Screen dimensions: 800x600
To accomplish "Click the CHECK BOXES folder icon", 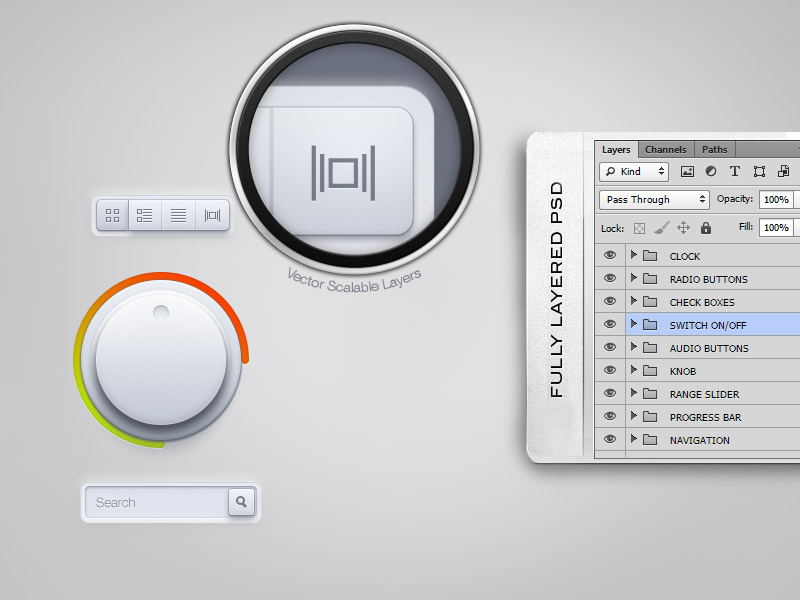I will 649,302.
